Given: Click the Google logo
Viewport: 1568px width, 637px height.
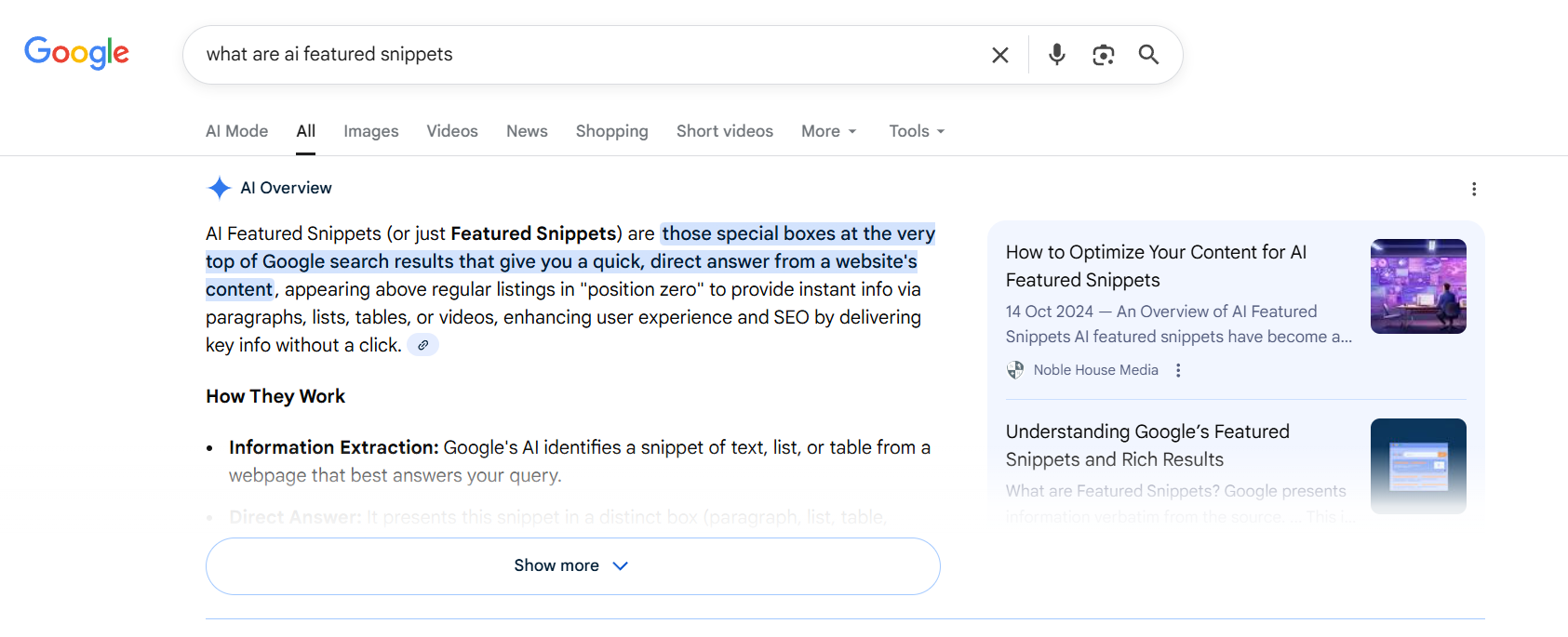Looking at the screenshot, I should coord(76,53).
